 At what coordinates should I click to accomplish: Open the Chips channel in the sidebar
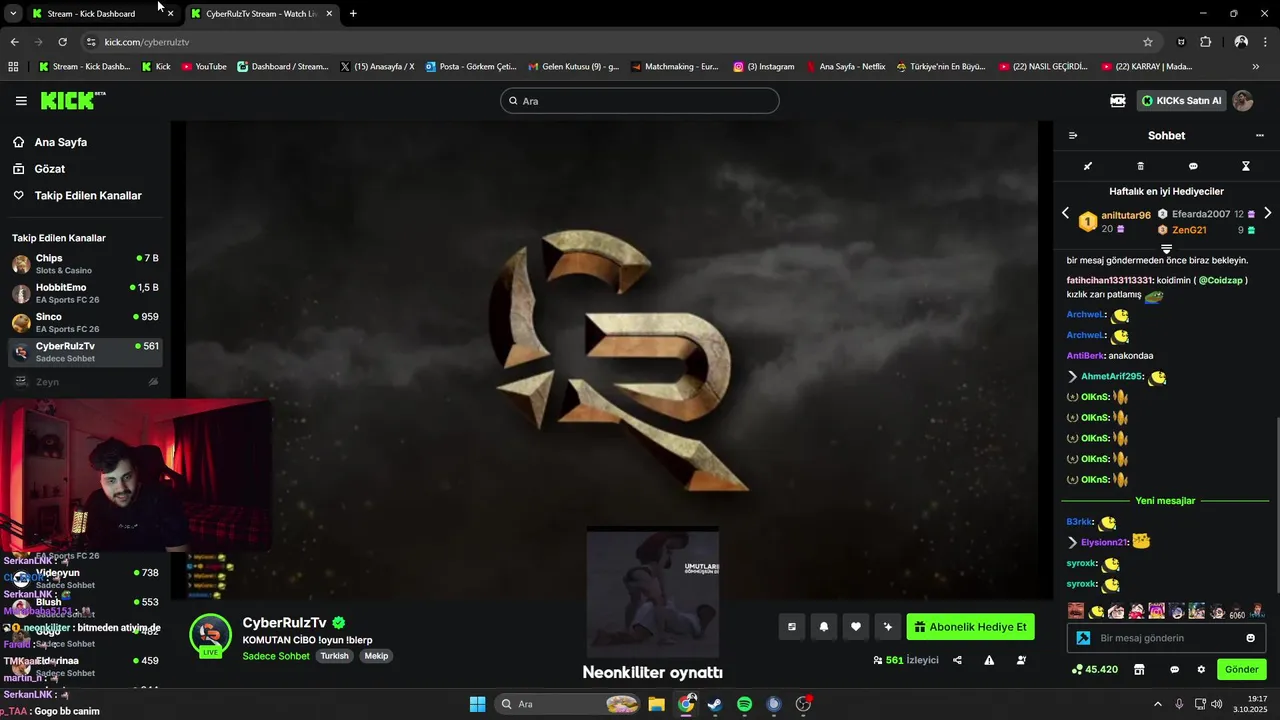point(85,264)
